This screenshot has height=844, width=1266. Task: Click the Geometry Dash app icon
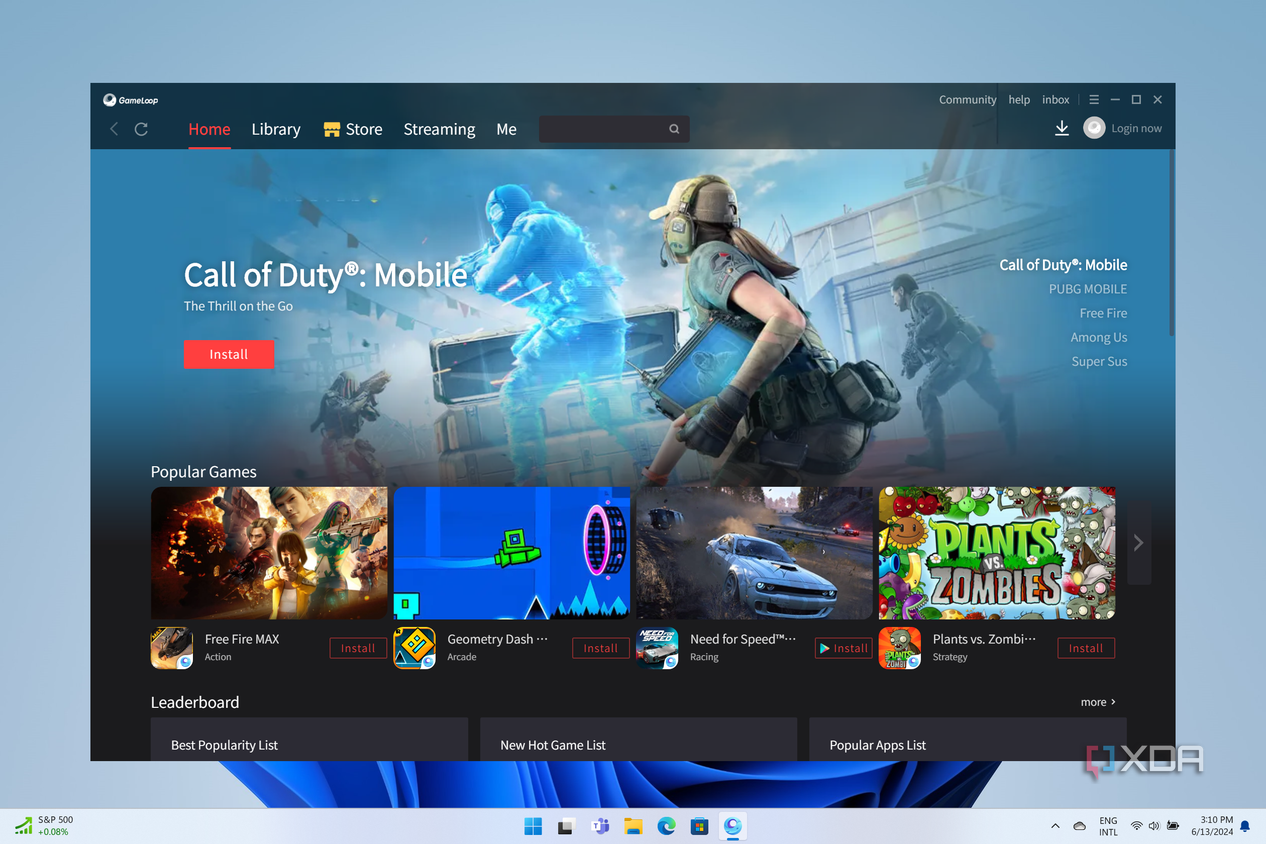[414, 648]
